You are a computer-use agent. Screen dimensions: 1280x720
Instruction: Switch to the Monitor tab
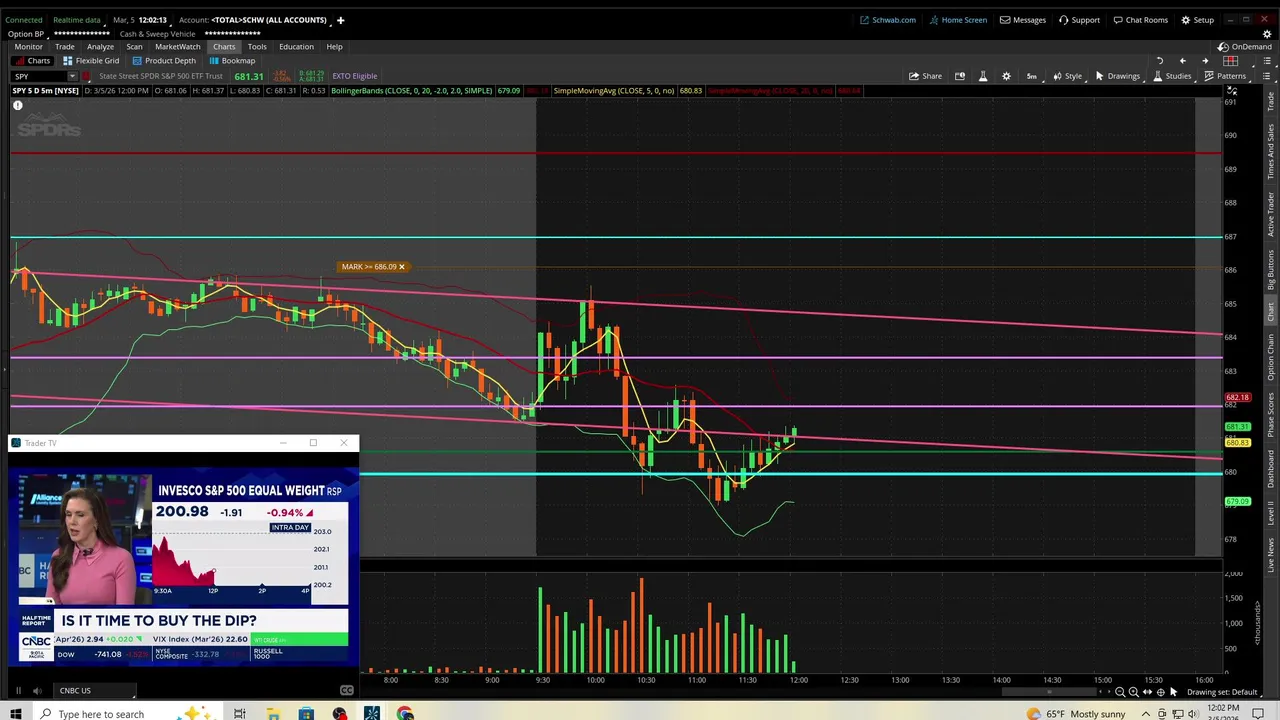click(28, 47)
